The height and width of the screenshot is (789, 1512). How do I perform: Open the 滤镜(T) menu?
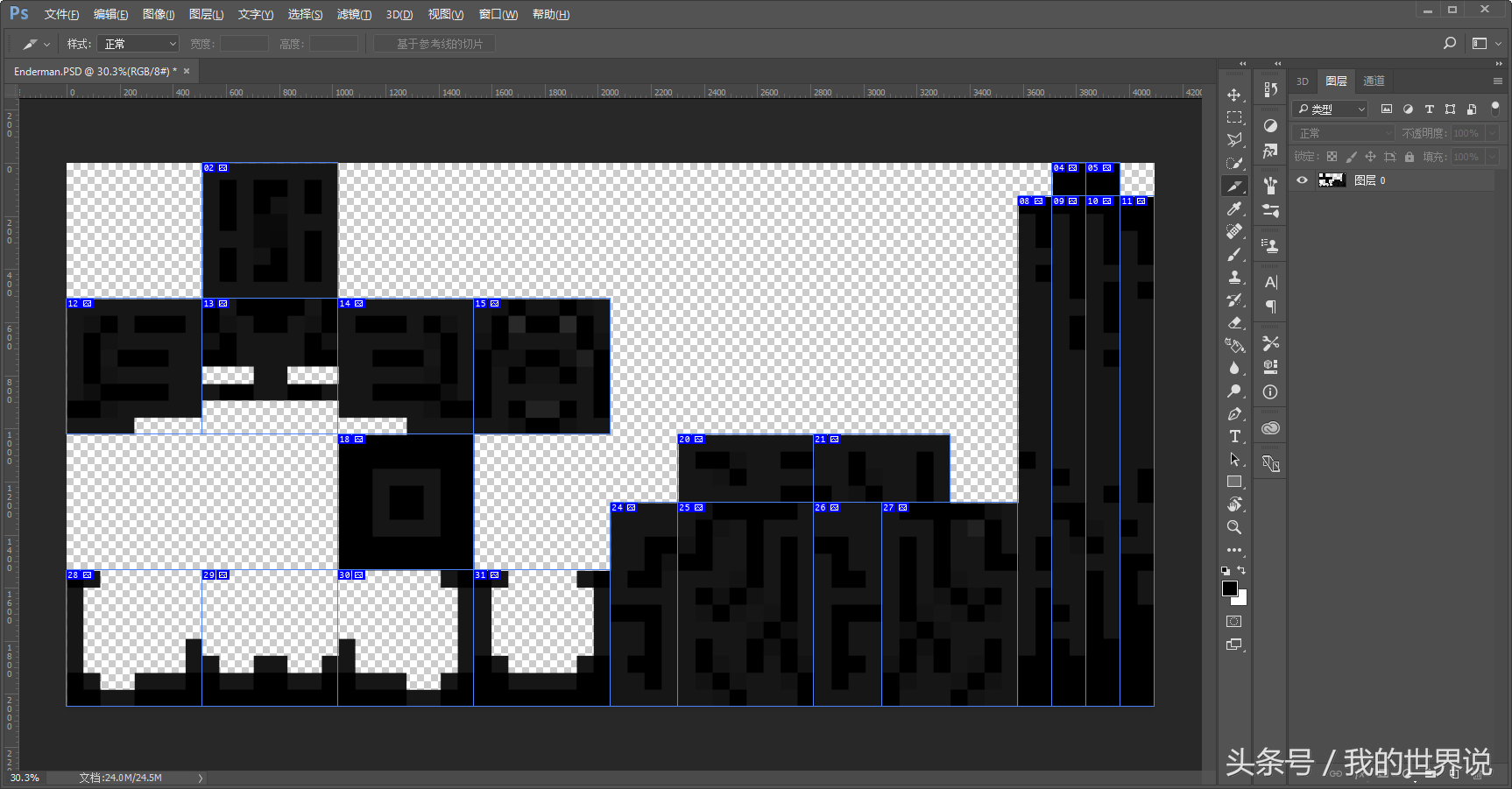click(x=354, y=15)
